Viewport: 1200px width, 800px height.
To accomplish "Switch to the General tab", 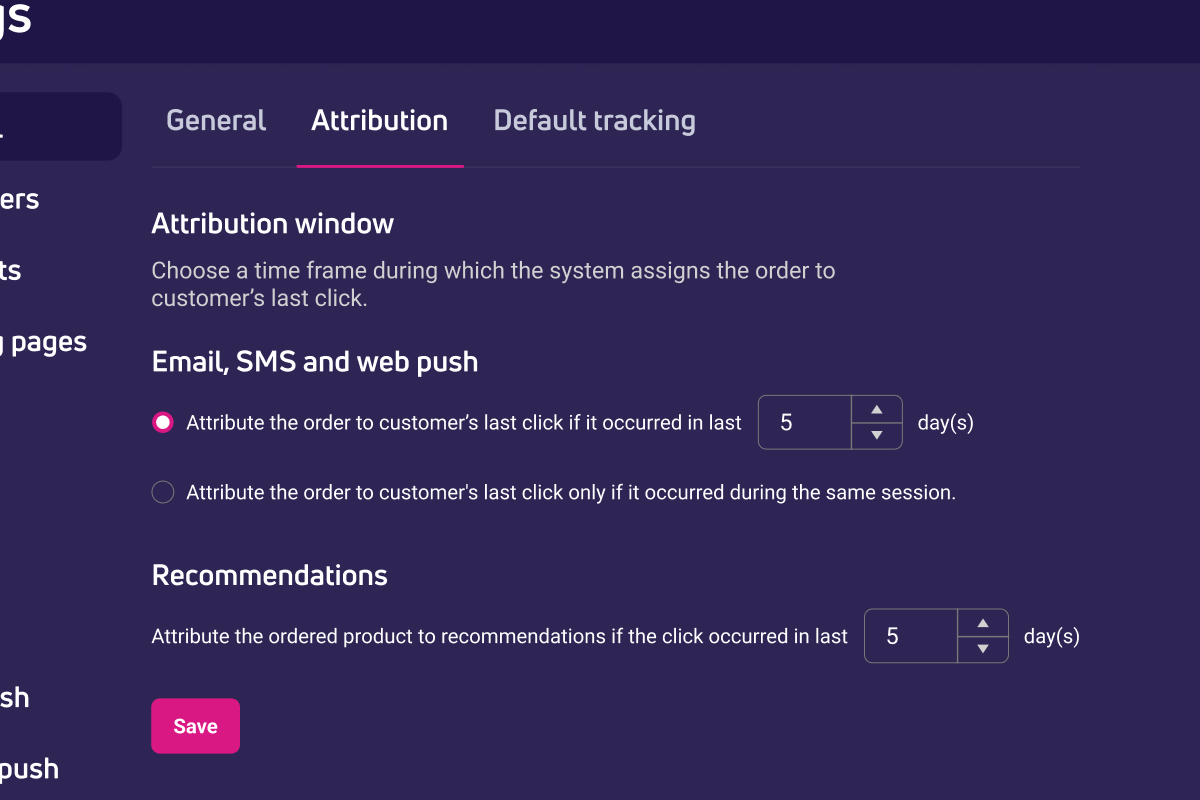I will (216, 120).
